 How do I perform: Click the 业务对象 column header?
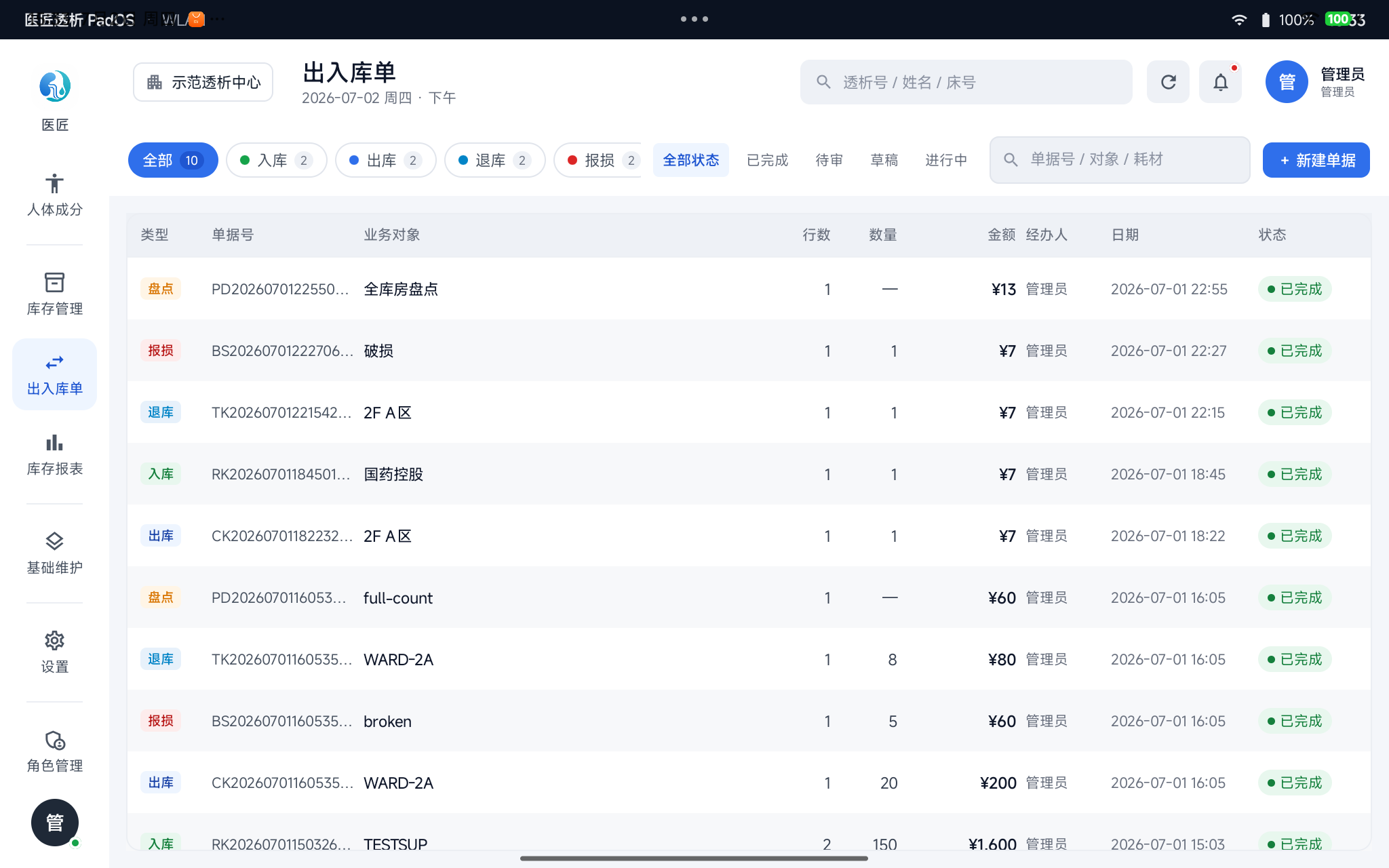391,235
